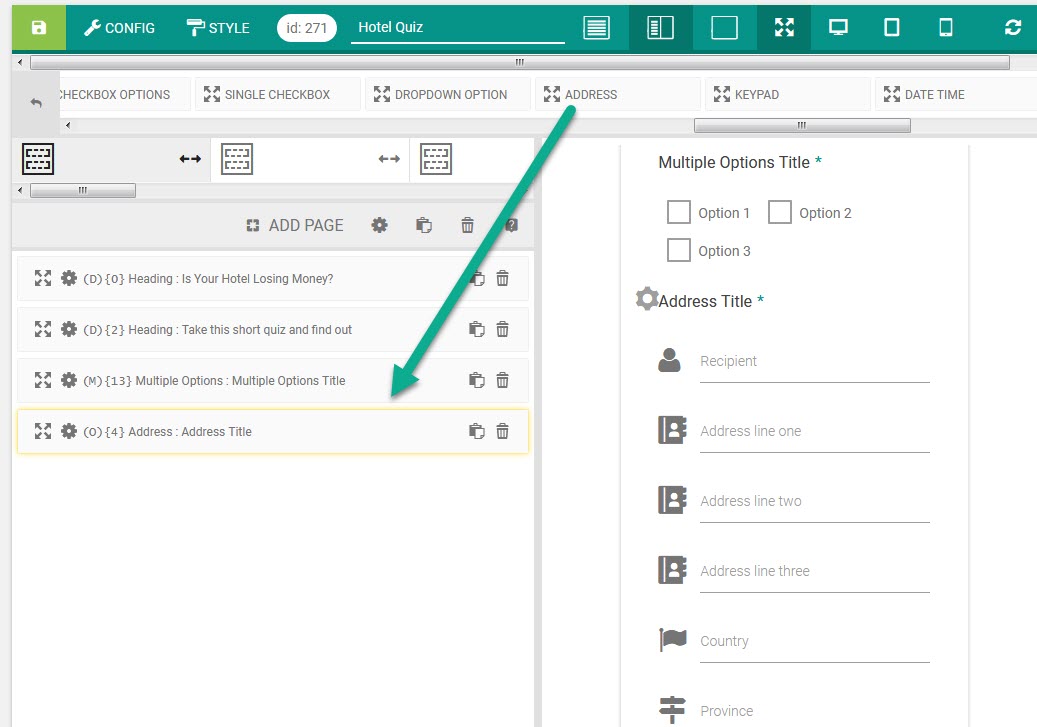The image size is (1037, 727).
Task: Duplicate the page using the copy icon
Action: click(424, 226)
